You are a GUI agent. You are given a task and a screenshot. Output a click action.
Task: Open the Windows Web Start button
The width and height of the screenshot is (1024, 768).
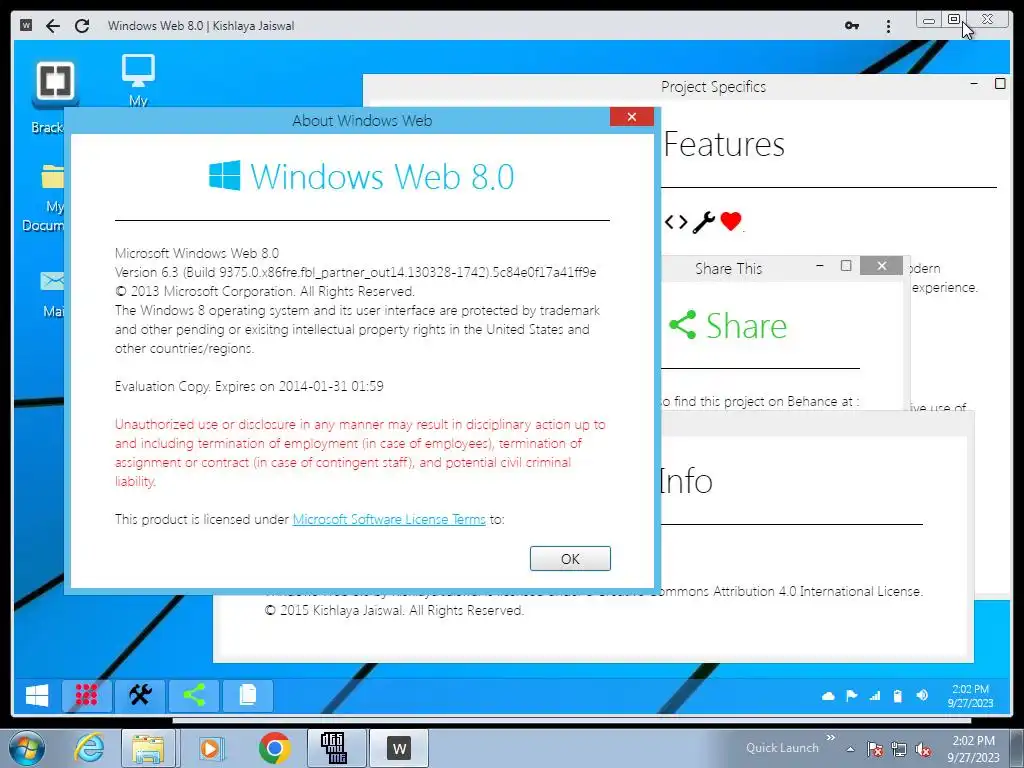point(37,696)
